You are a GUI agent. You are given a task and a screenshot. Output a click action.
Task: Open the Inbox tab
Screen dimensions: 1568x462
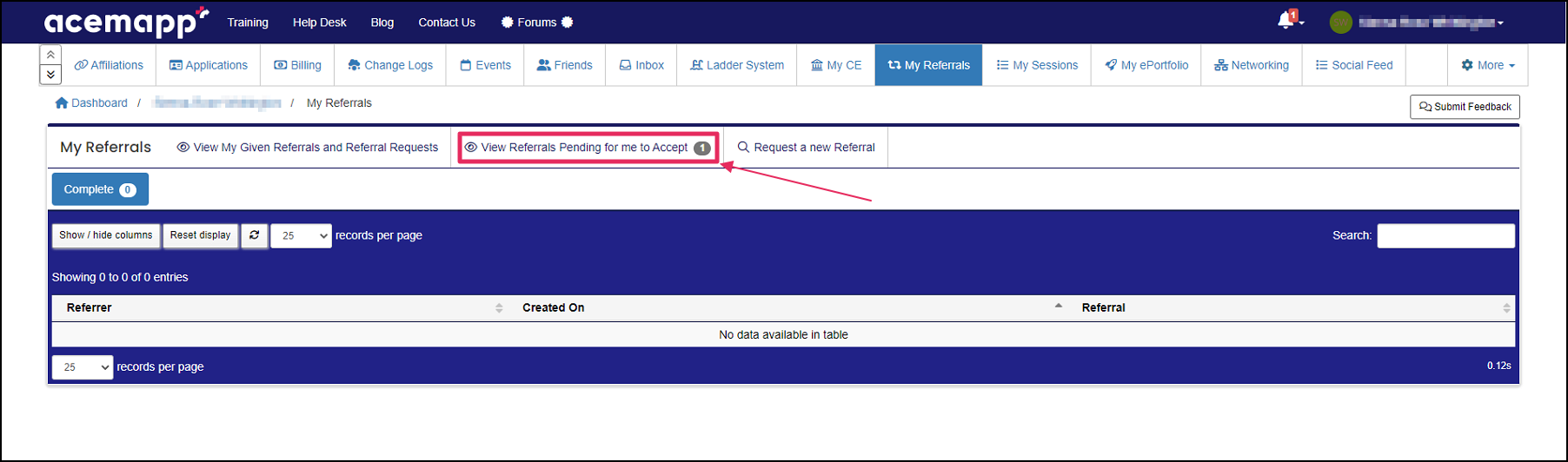(x=641, y=65)
